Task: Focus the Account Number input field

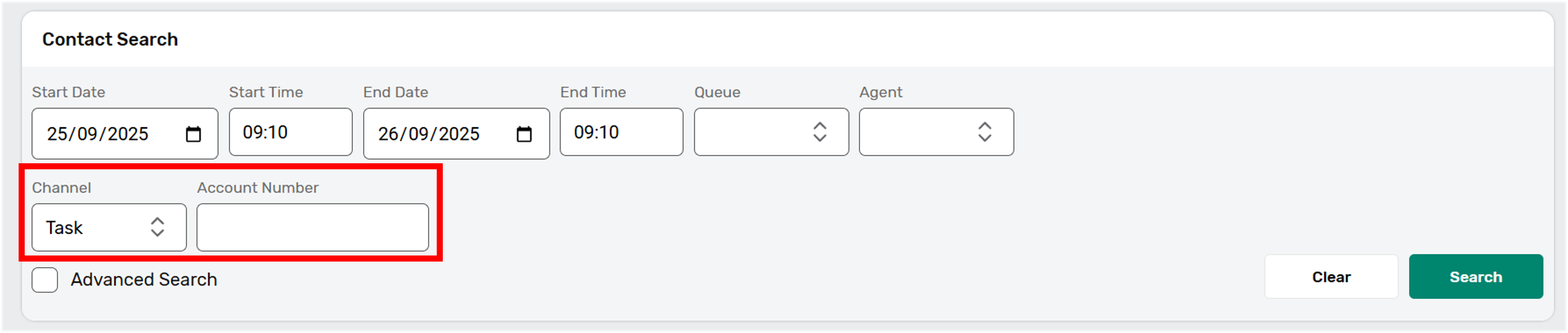Action: pyautogui.click(x=312, y=227)
